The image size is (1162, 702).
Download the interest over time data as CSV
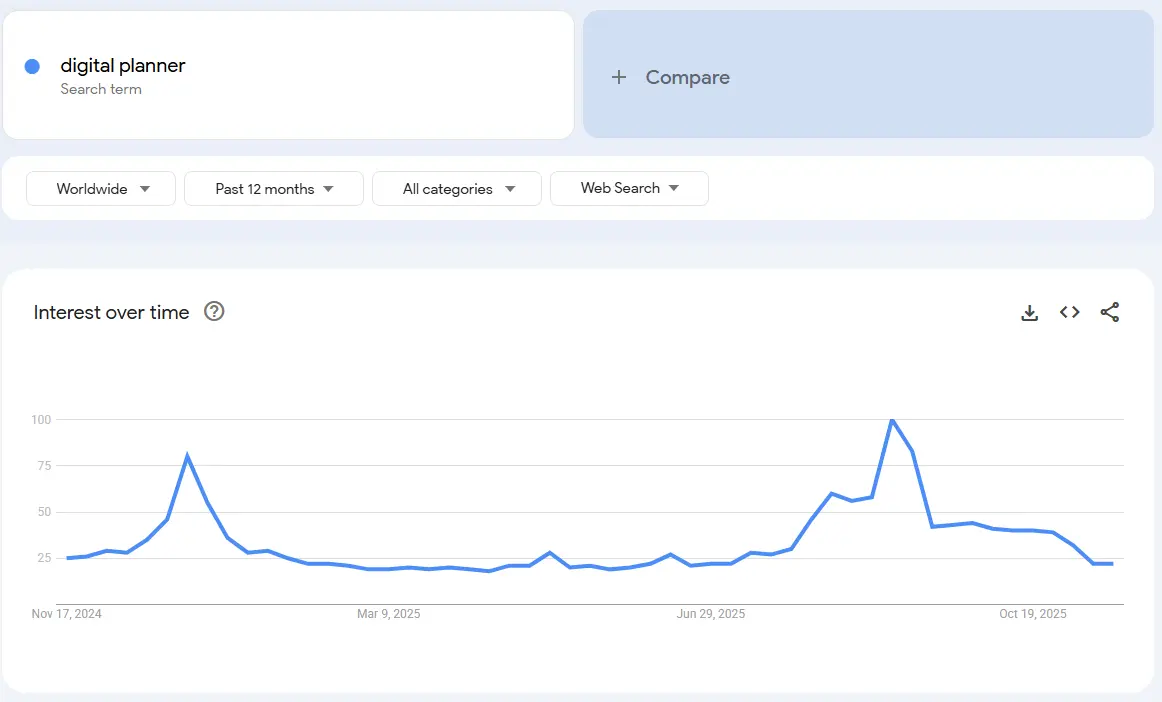pos(1029,312)
